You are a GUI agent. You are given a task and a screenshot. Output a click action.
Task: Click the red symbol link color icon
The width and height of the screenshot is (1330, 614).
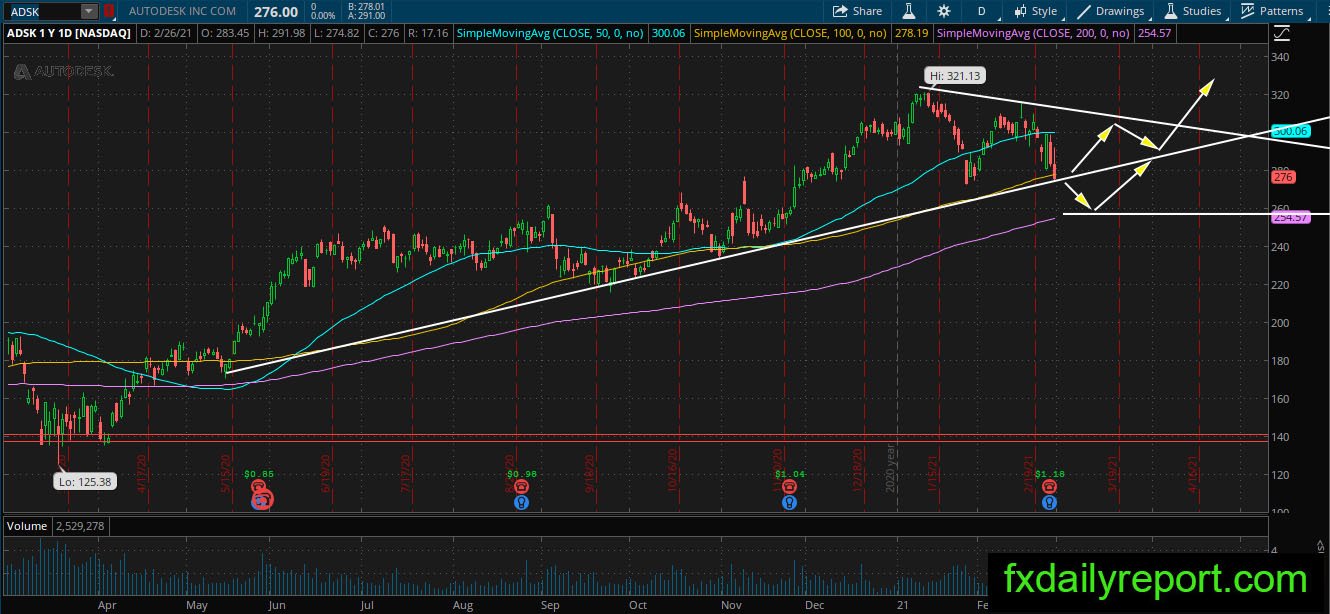109,11
